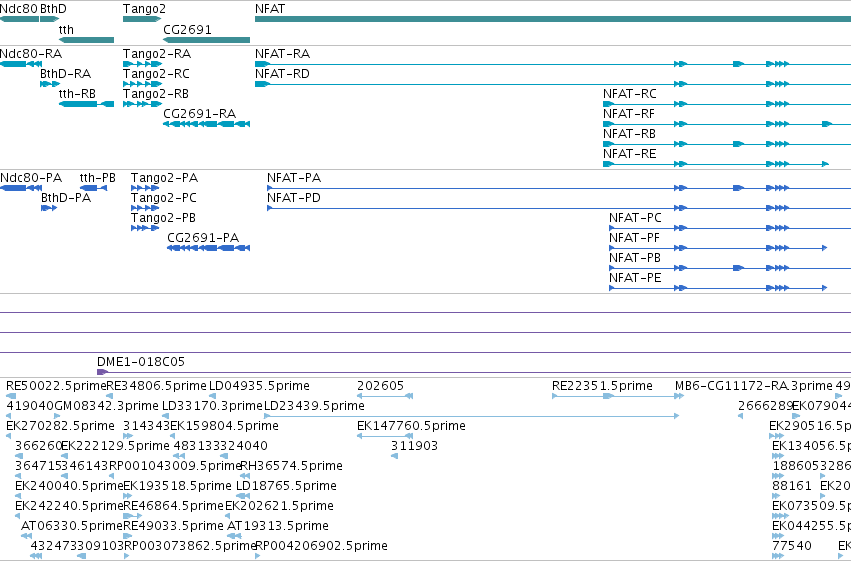The height and width of the screenshot is (561, 851).
Task: Select MB6-CG11172-RA.3prime label
Action: click(x=754, y=386)
